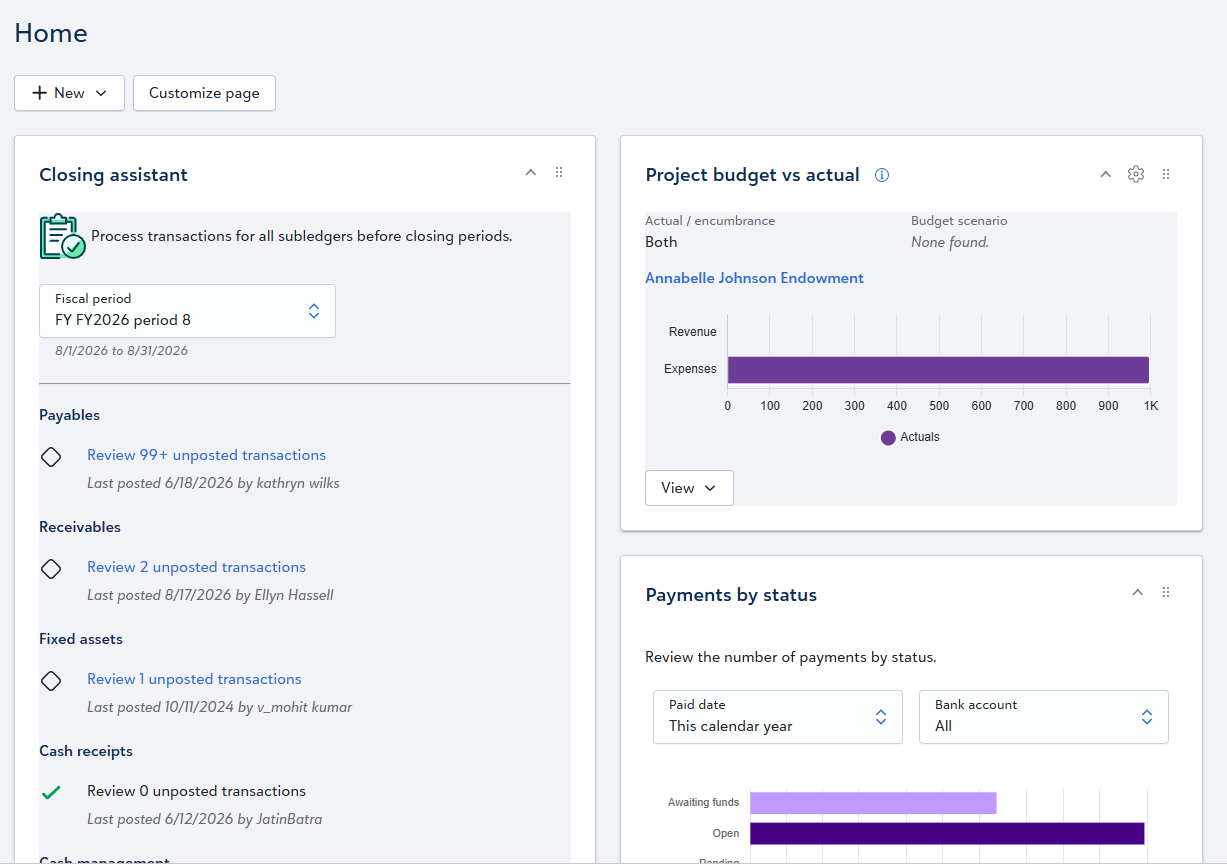The width and height of the screenshot is (1227, 864).
Task: Collapse the Project budget vs actual panel
Action: click(1105, 174)
